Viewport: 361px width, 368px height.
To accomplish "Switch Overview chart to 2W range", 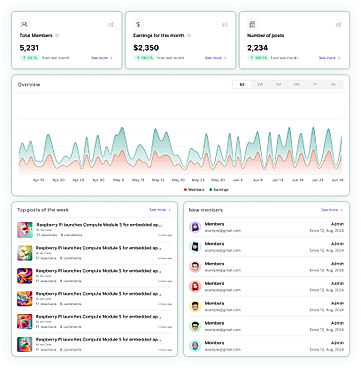I will 260,85.
